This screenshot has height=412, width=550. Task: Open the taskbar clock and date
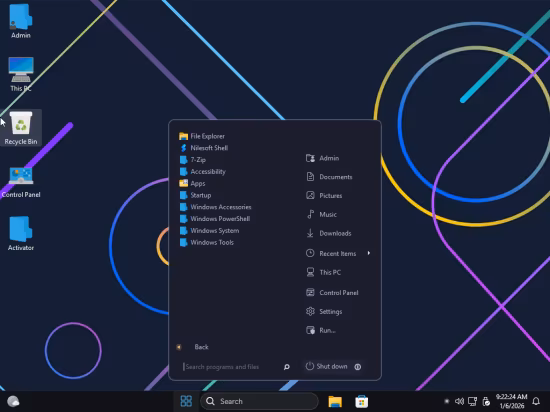click(511, 401)
